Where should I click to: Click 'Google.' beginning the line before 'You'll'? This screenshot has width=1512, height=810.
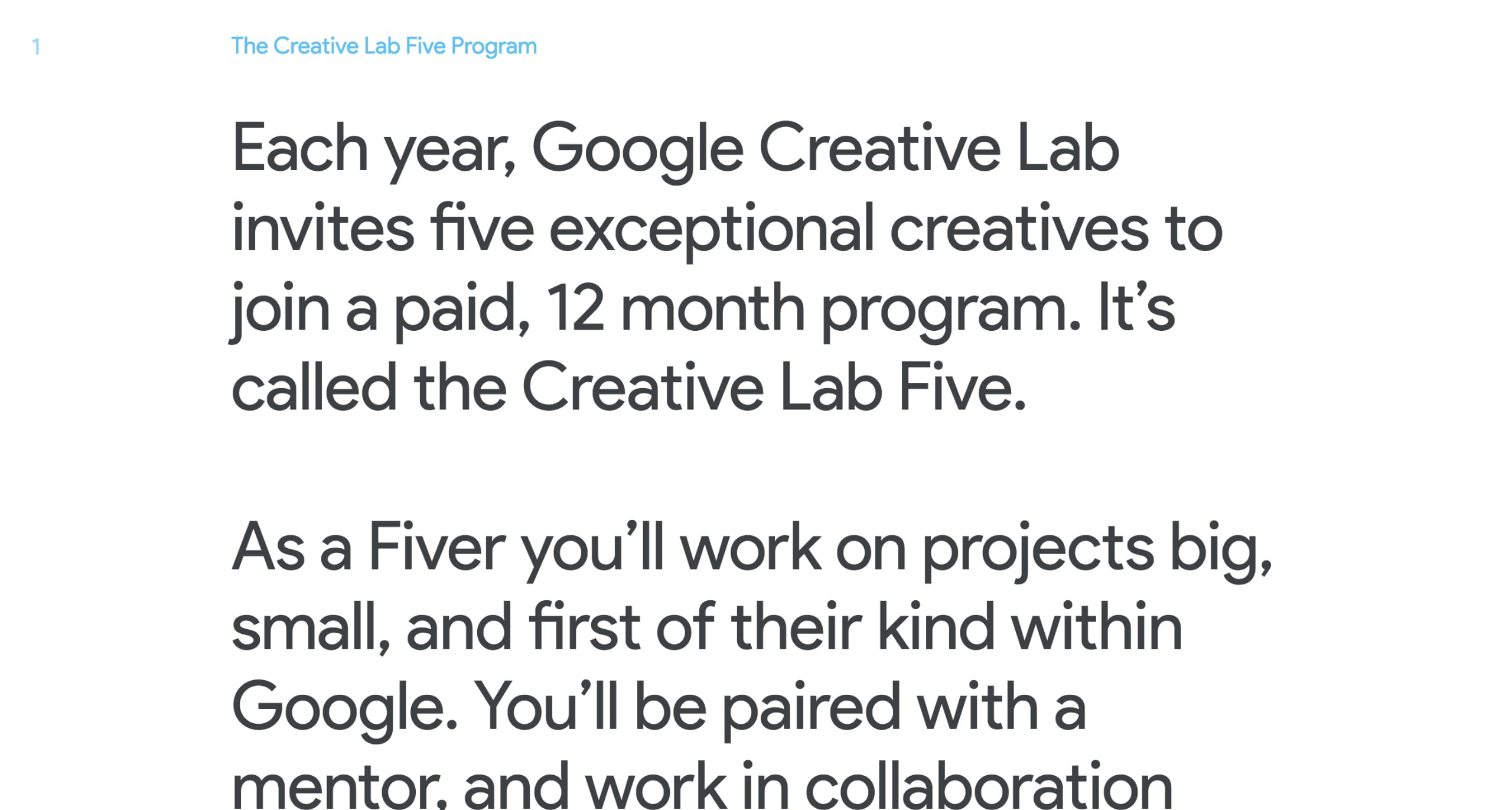(x=344, y=707)
